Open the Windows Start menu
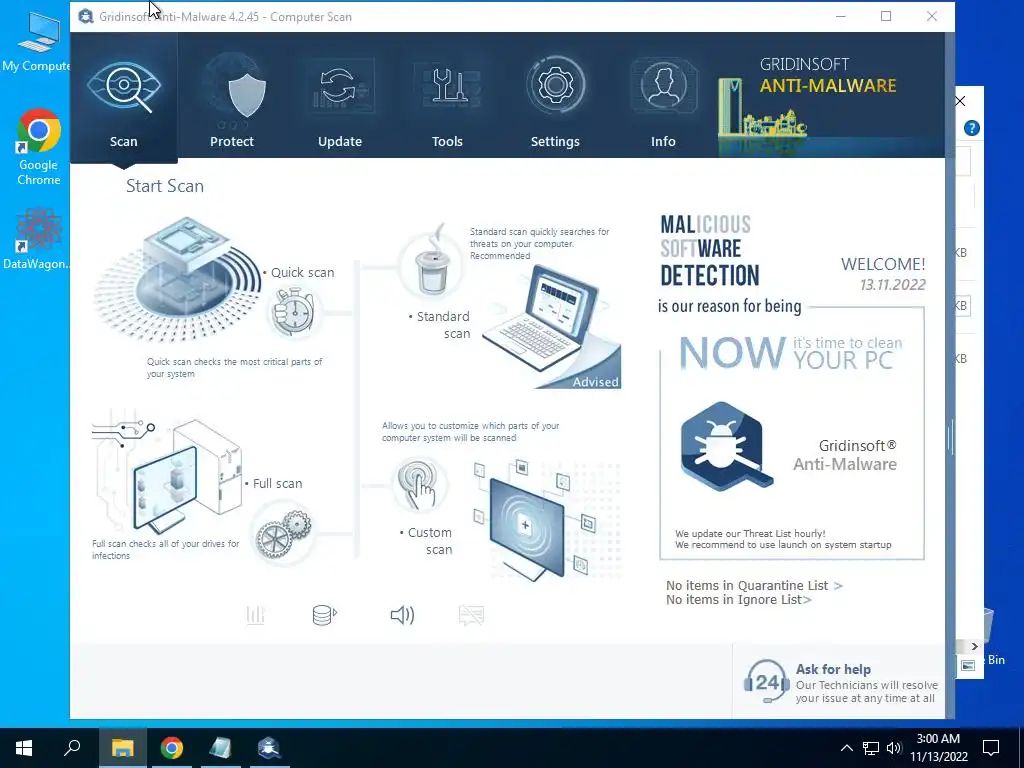Viewport: 1024px width, 768px height. pos(24,748)
